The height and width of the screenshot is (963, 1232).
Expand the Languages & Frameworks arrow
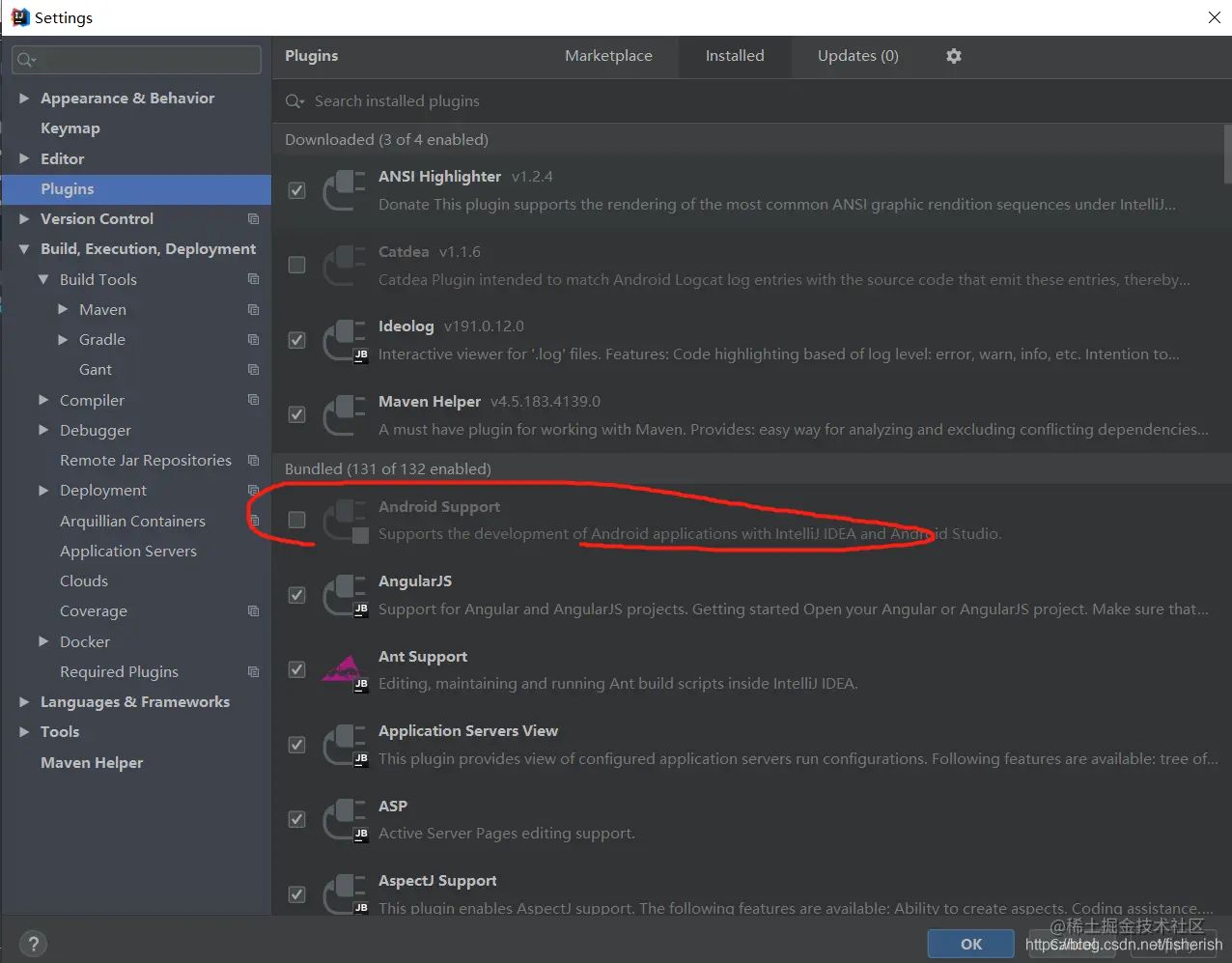click(24, 702)
